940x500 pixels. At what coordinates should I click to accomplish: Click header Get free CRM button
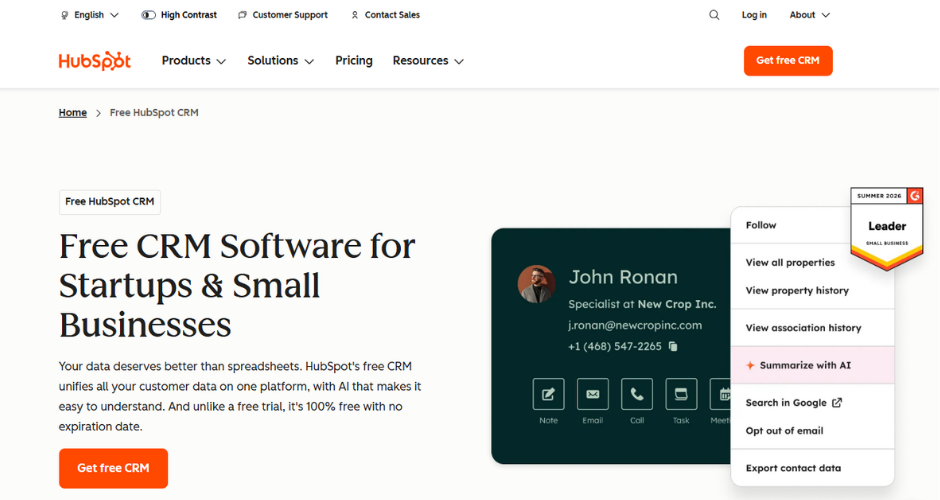click(x=788, y=61)
